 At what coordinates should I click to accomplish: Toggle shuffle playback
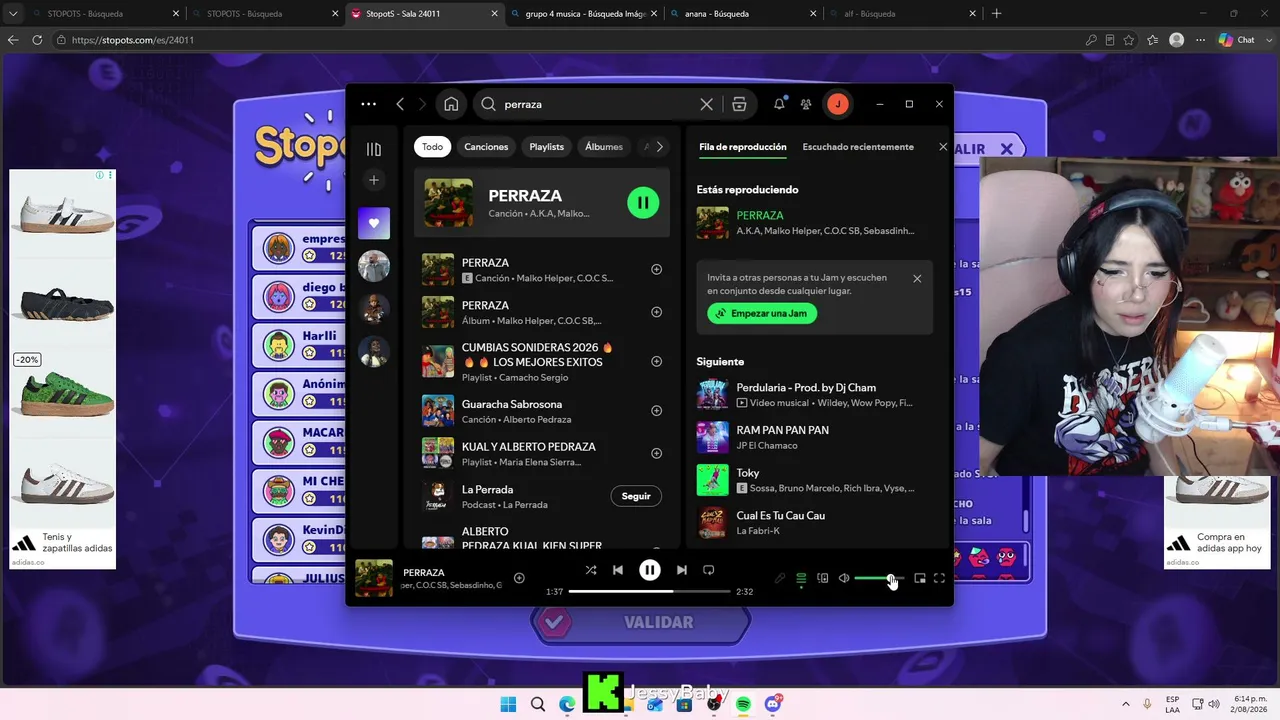[x=591, y=570]
